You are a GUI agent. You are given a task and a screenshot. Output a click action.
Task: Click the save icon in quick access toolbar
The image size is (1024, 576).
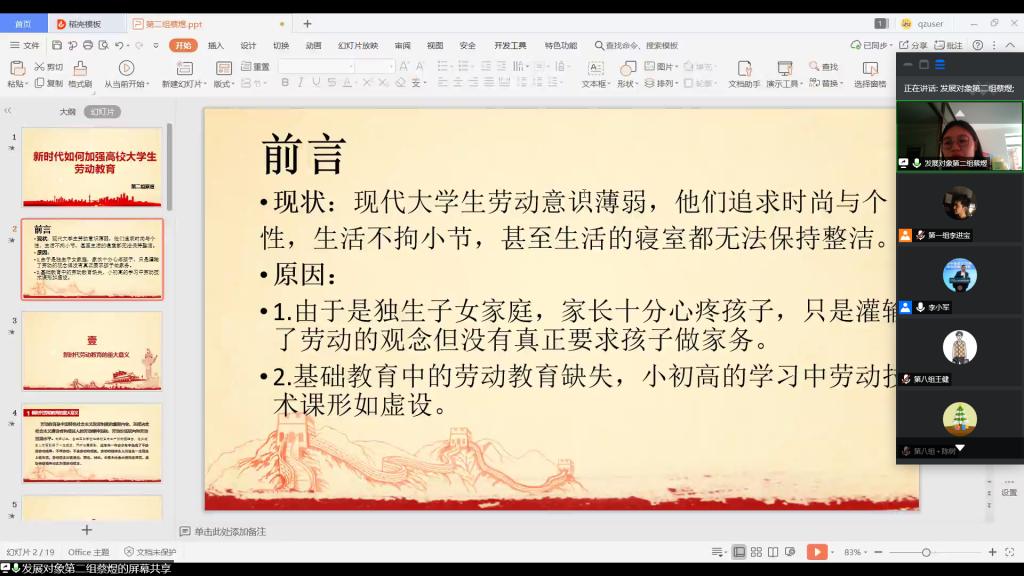(x=57, y=45)
